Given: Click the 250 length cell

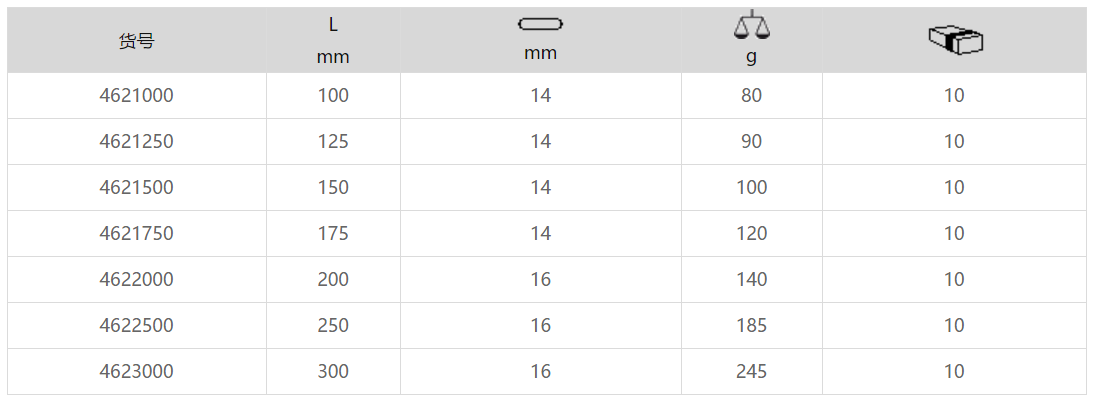Looking at the screenshot, I should 333,326.
